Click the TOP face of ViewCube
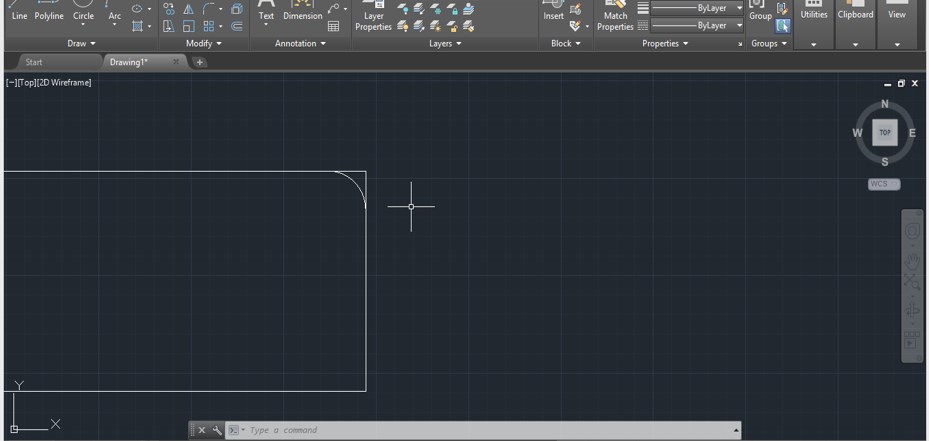 pyautogui.click(x=884, y=132)
